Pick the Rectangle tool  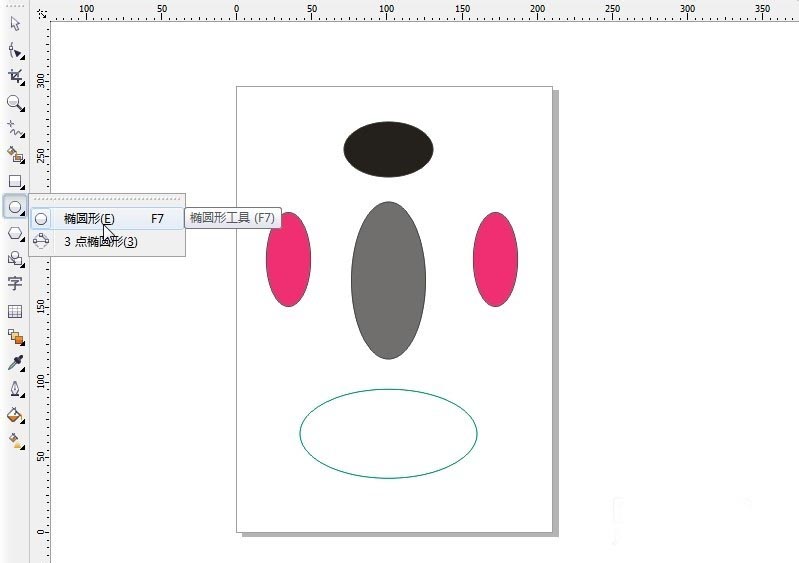[x=15, y=181]
